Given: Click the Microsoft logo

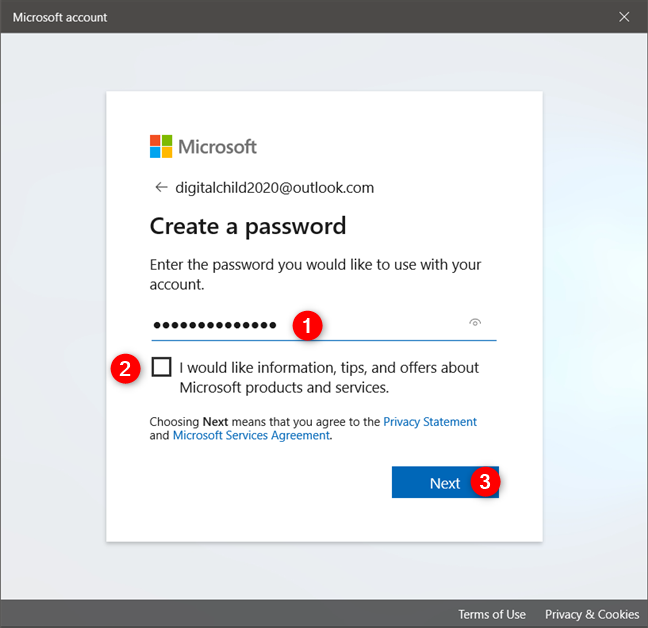Looking at the screenshot, I should (x=203, y=146).
